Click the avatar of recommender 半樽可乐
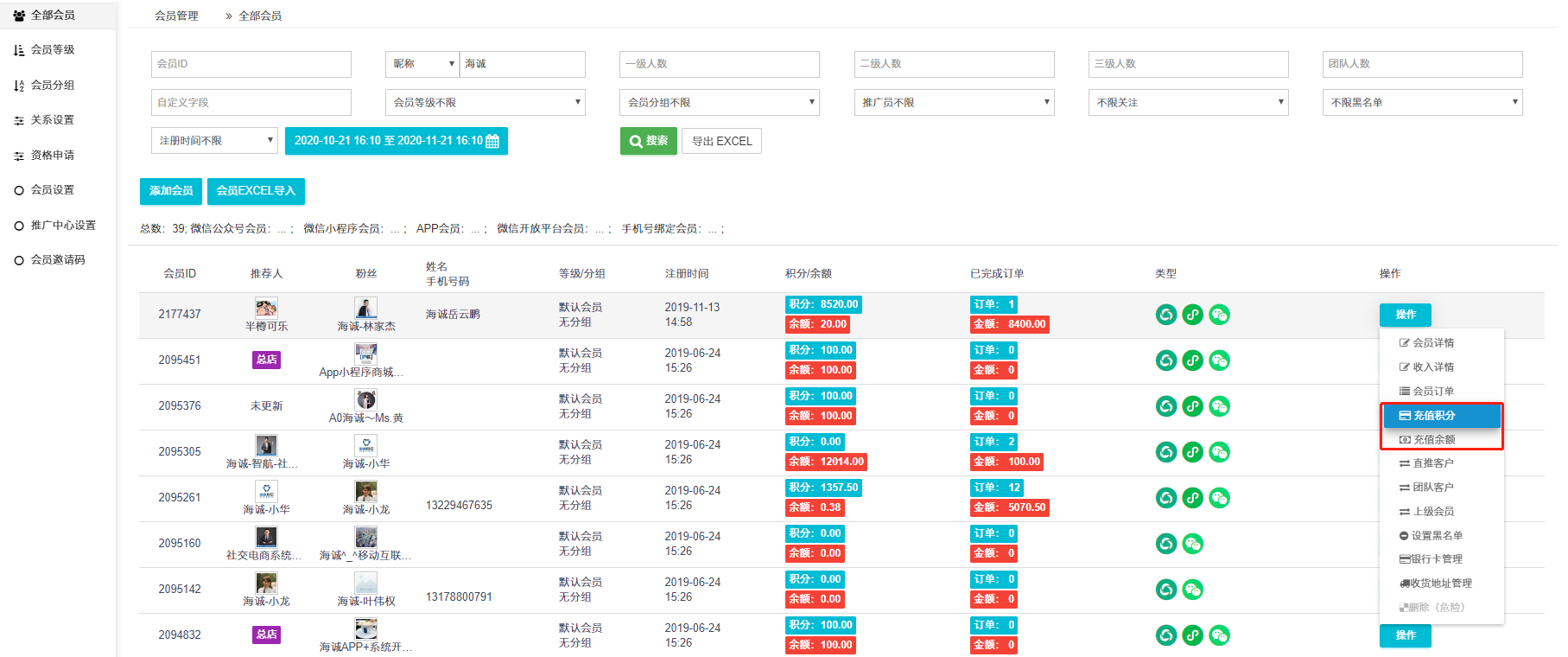Viewport: 1568px width, 657px height. (x=266, y=308)
